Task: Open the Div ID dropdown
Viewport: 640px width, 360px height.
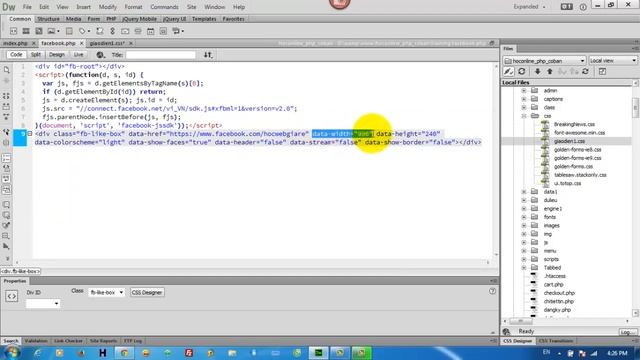Action: (42, 303)
